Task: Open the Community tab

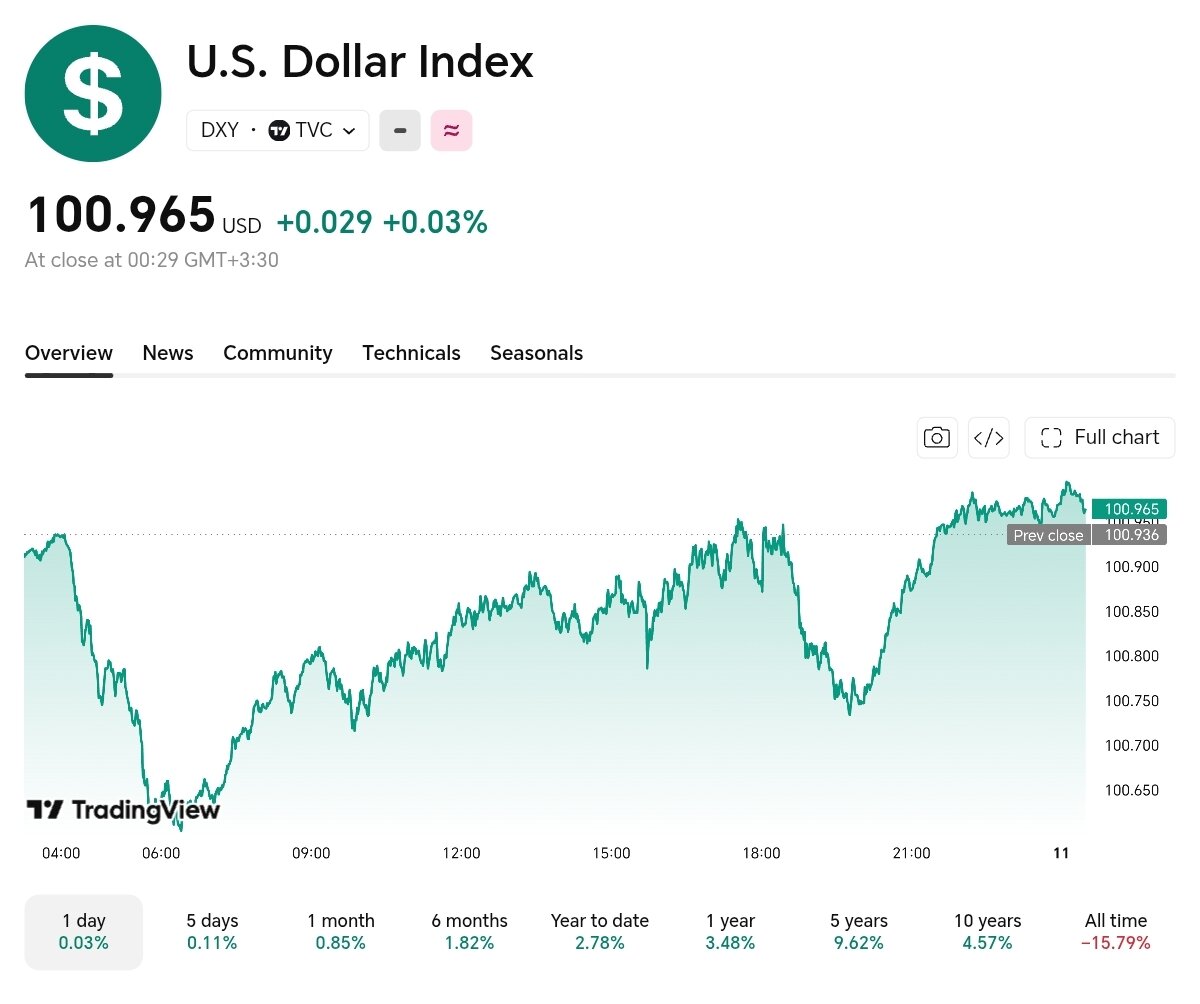Action: tap(278, 353)
